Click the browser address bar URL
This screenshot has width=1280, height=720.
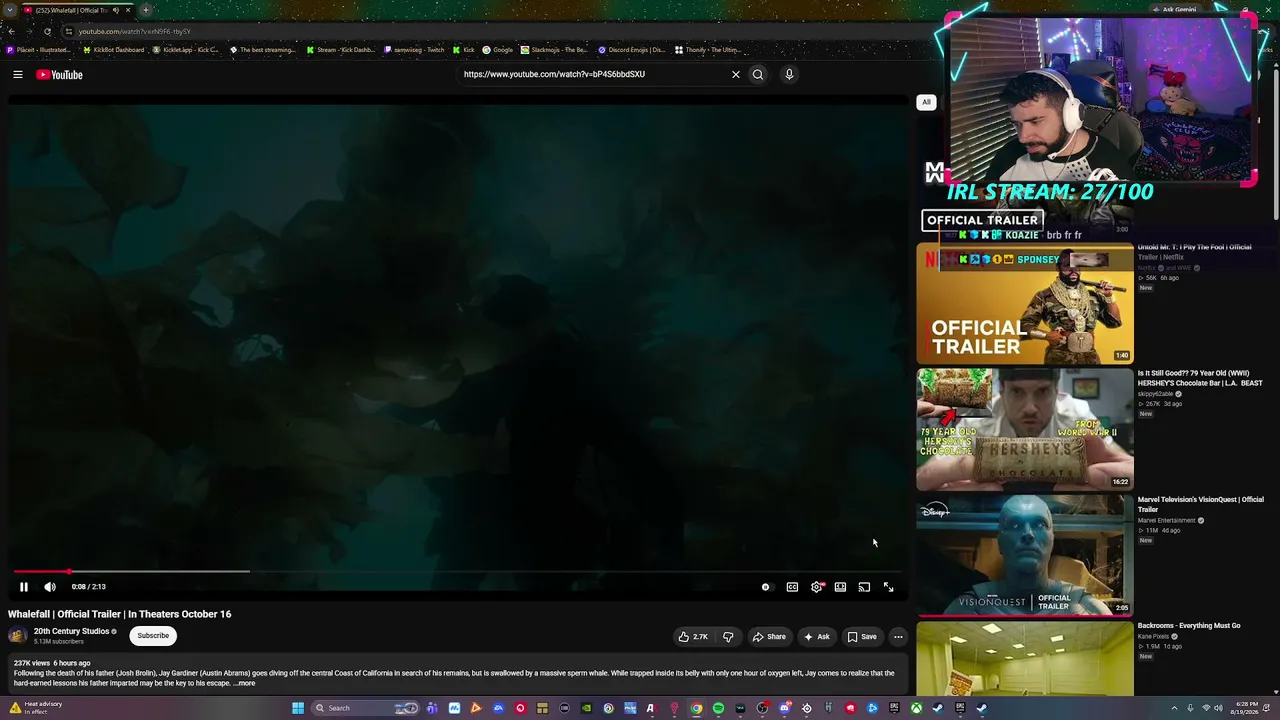[x=135, y=31]
